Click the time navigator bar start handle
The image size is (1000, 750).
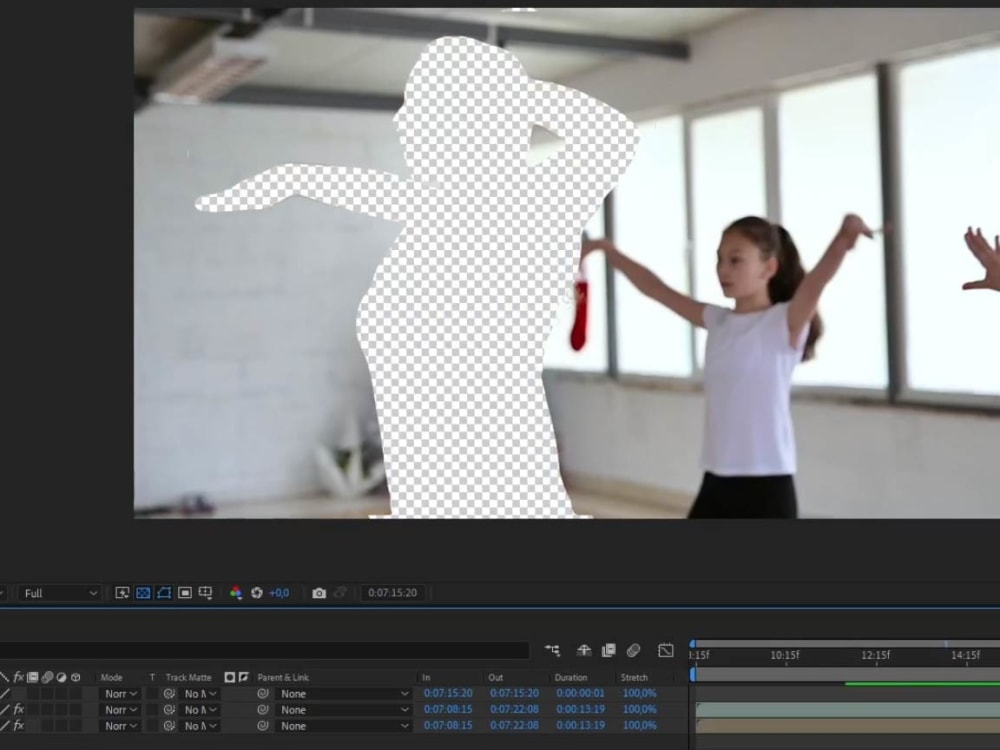[x=693, y=644]
